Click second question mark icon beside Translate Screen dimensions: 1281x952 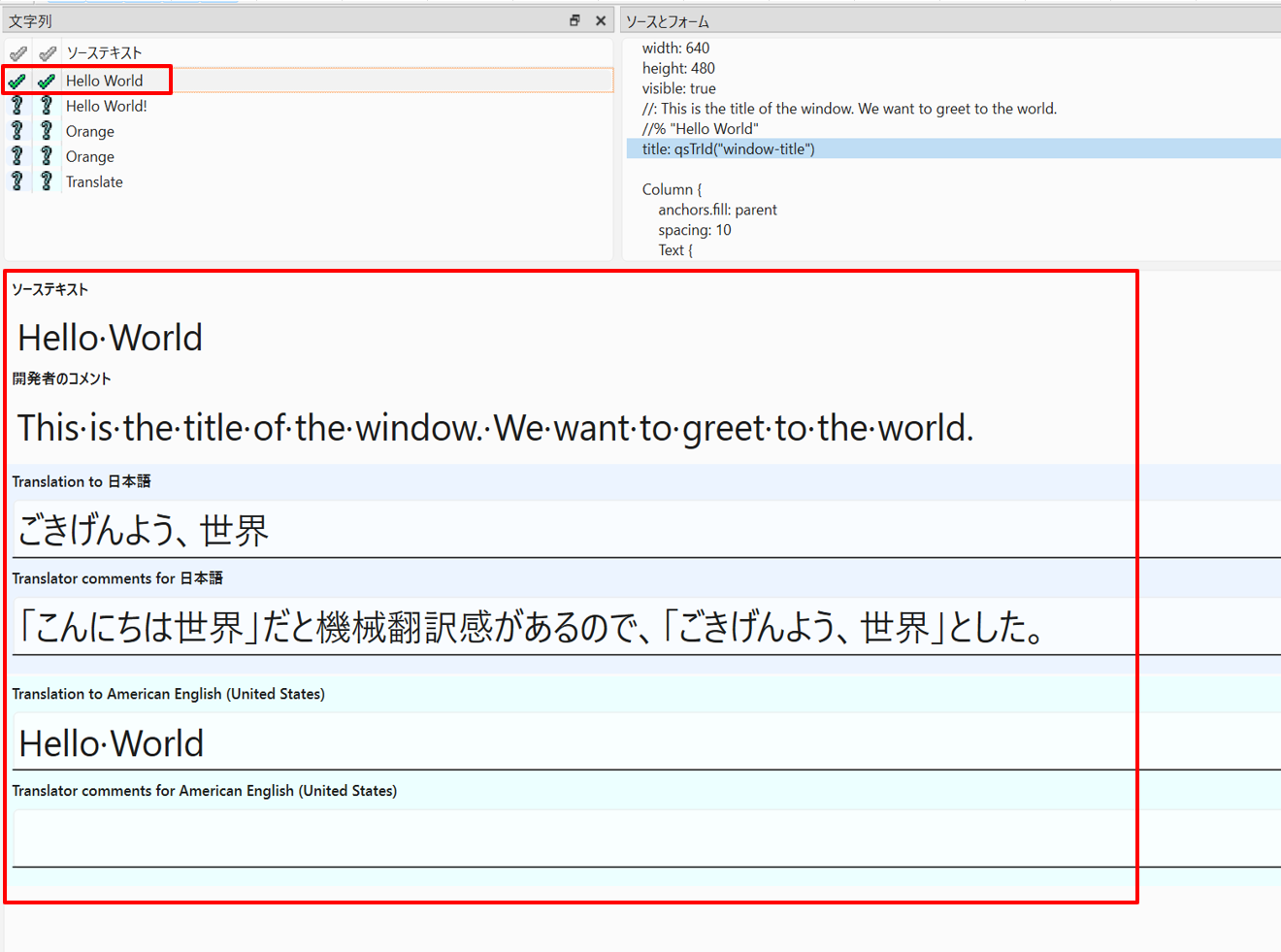tap(47, 181)
